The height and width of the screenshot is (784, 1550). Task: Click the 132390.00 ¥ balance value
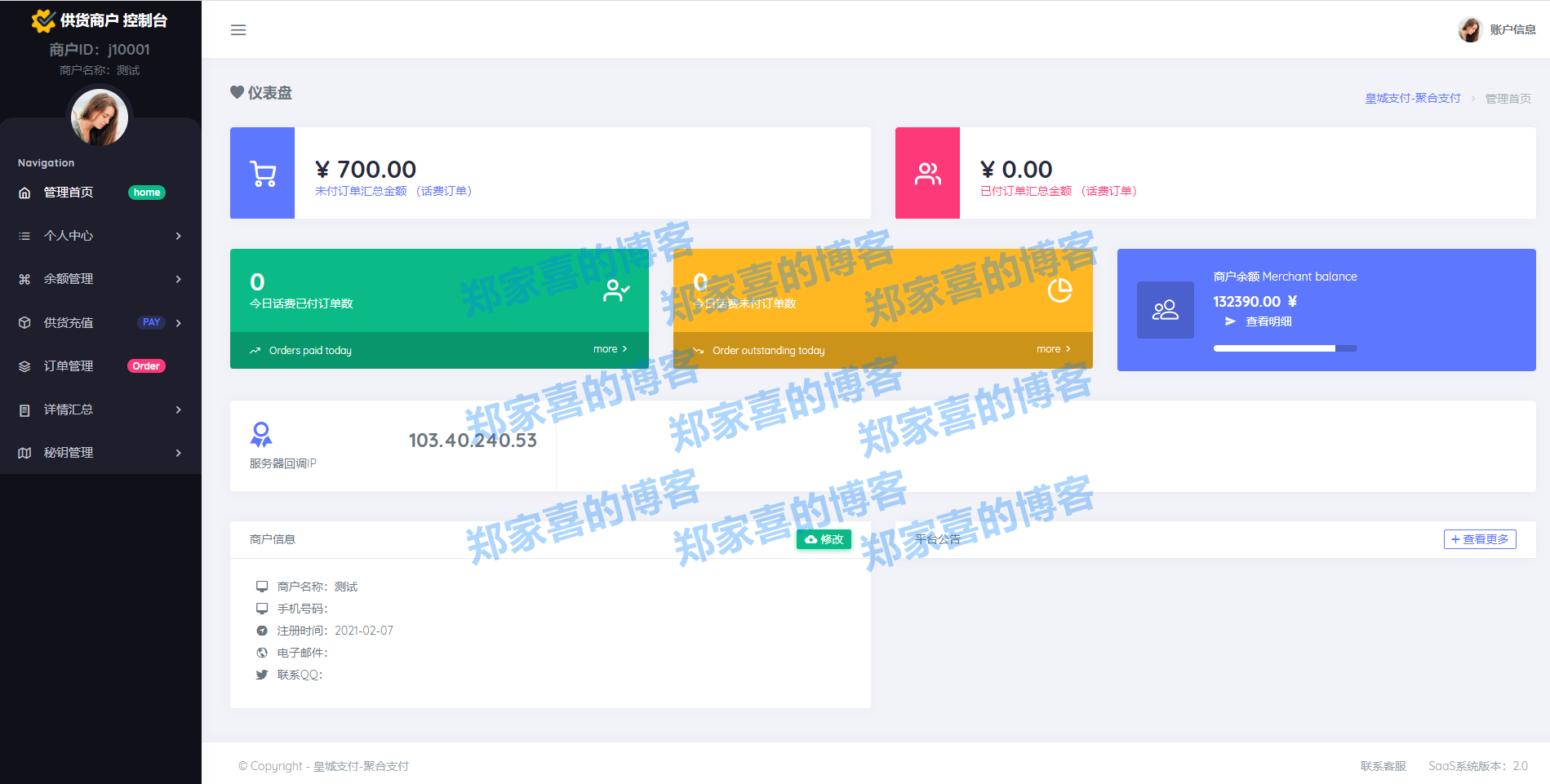coord(1255,302)
